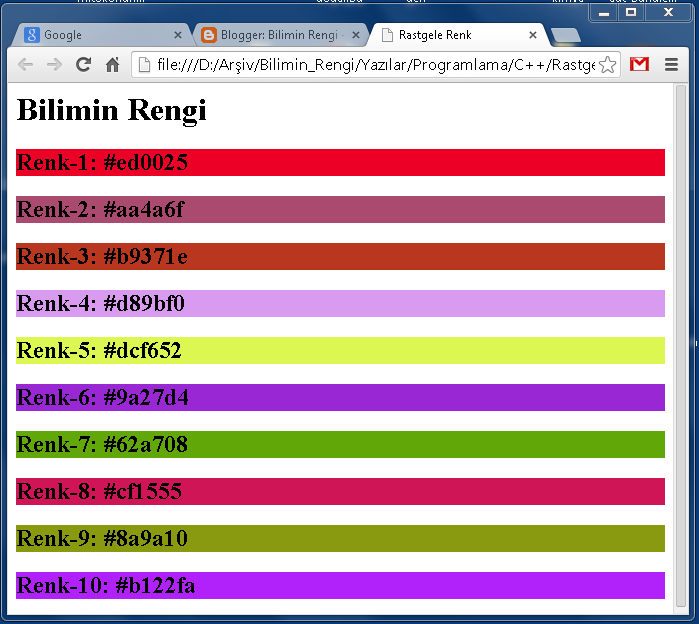Switch to the Google tab
Screen dimensions: 699x624
pyautogui.click(x=103, y=35)
